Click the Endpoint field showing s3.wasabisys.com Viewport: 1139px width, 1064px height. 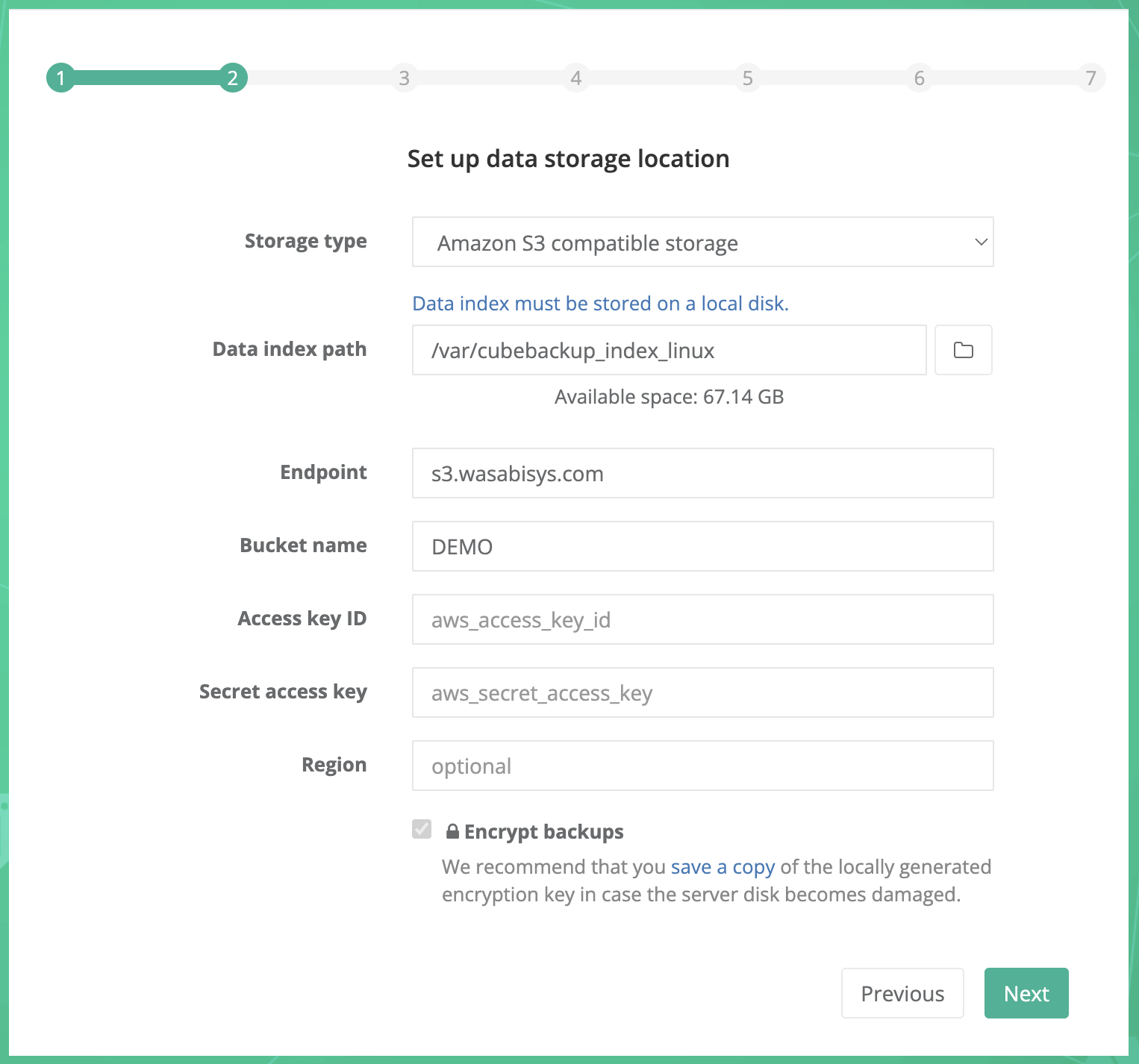pyautogui.click(x=702, y=473)
